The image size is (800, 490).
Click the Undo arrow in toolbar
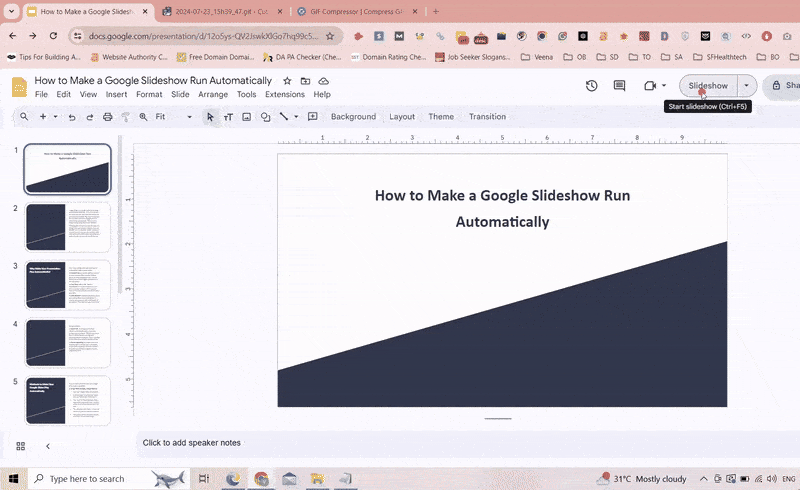pos(72,117)
